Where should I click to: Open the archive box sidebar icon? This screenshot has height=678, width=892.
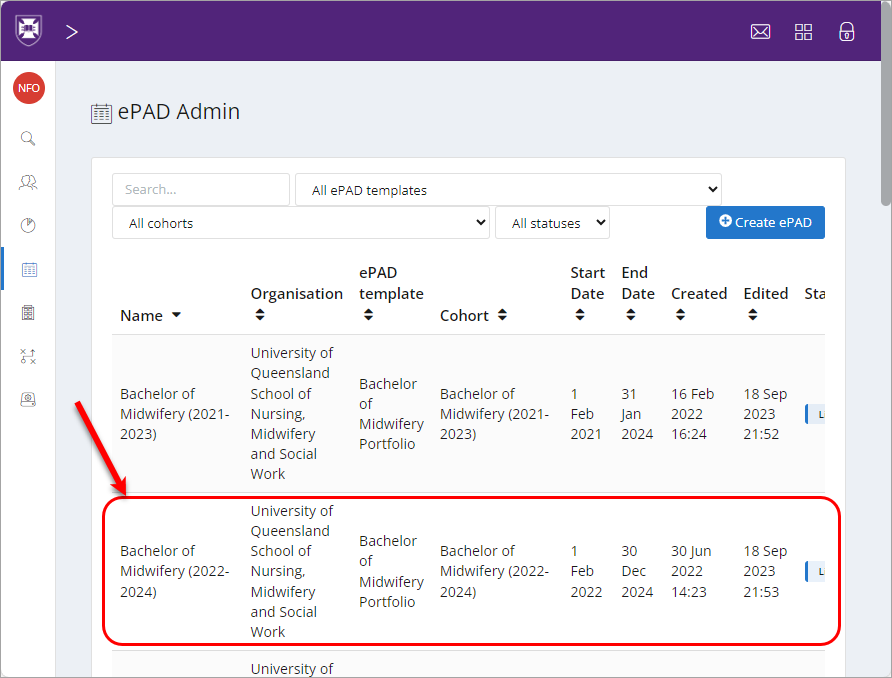point(28,399)
